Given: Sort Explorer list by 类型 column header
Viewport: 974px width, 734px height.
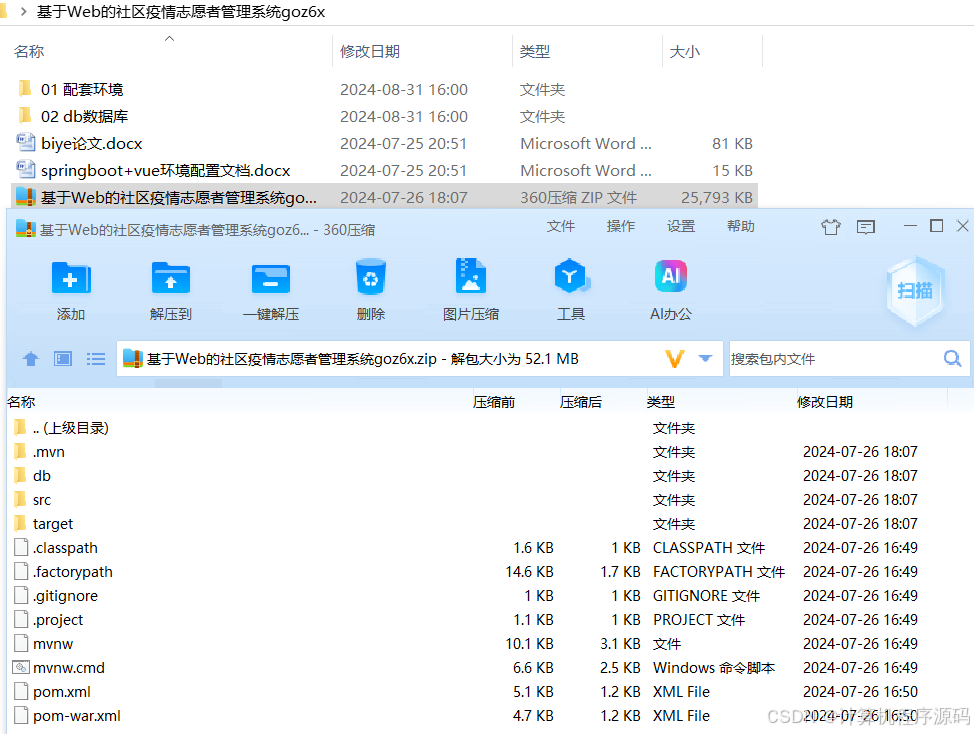Looking at the screenshot, I should coord(535,52).
